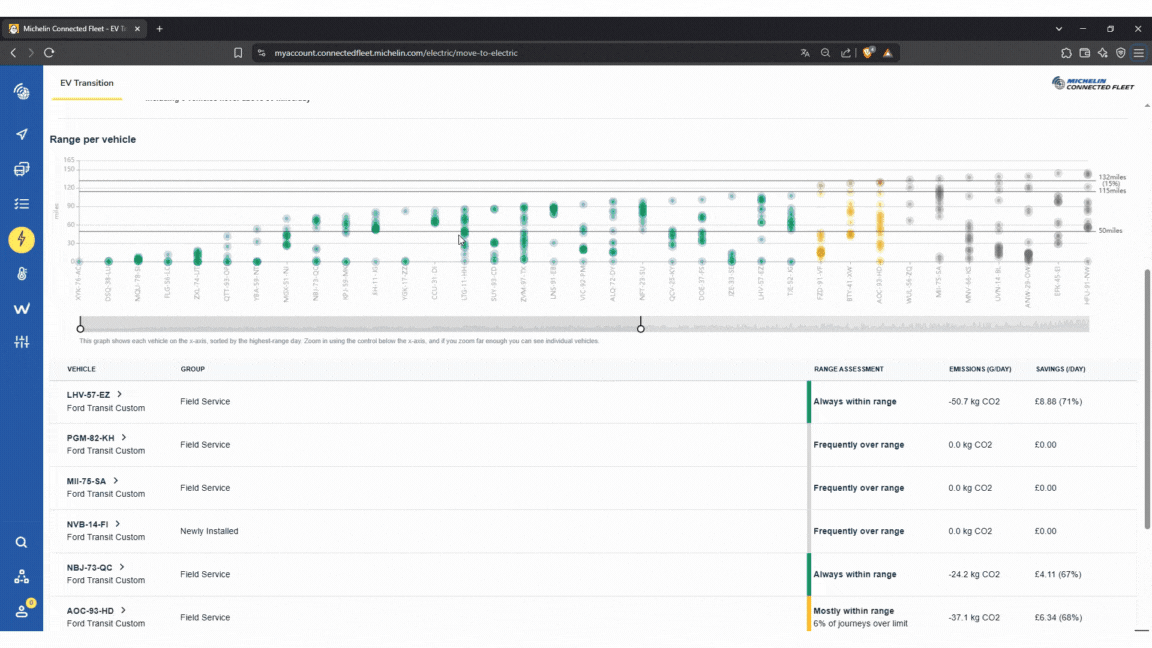Open the user profile icon at sidebar bottom

pyautogui.click(x=21, y=611)
